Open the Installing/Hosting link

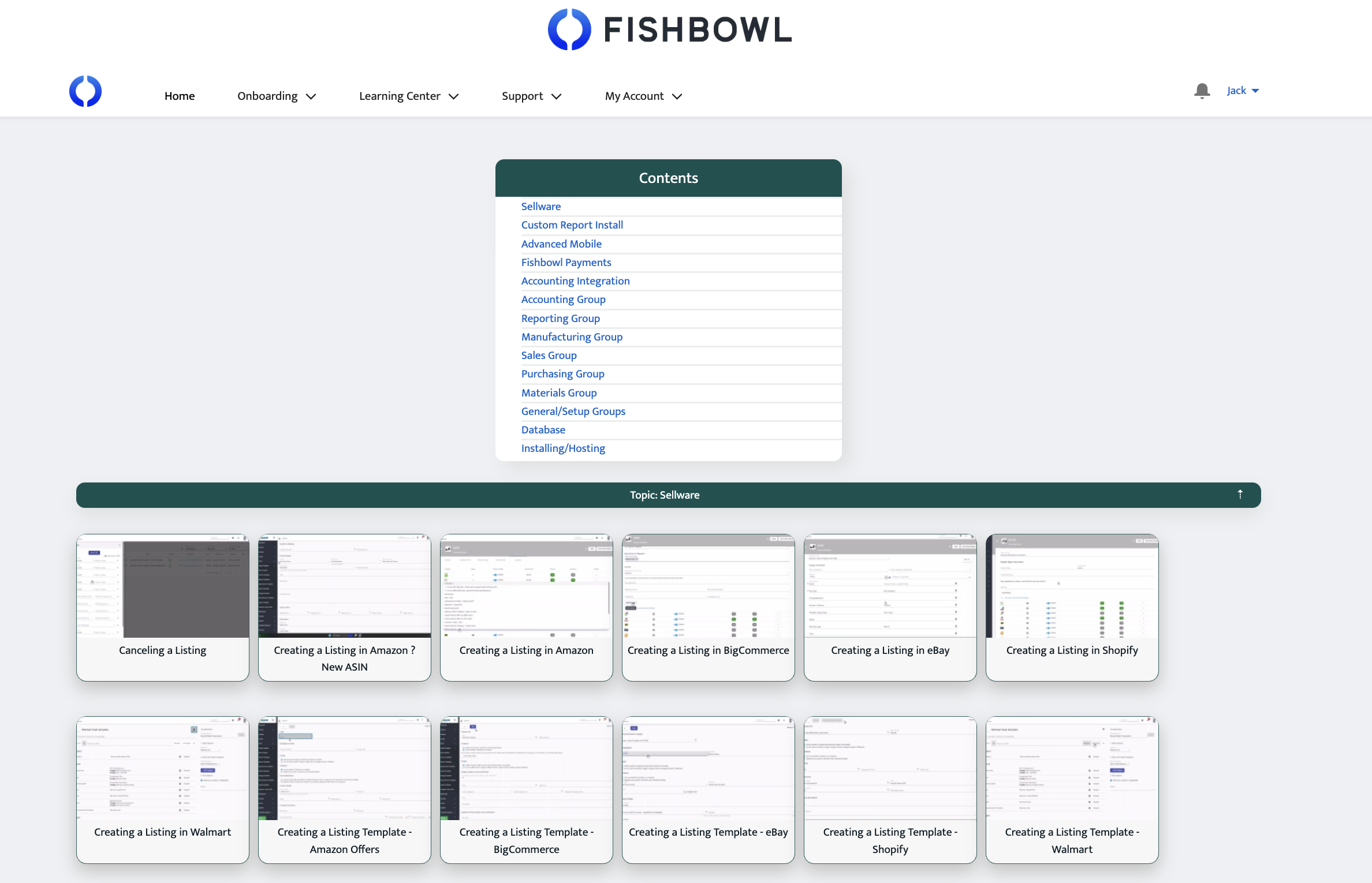[x=563, y=448]
